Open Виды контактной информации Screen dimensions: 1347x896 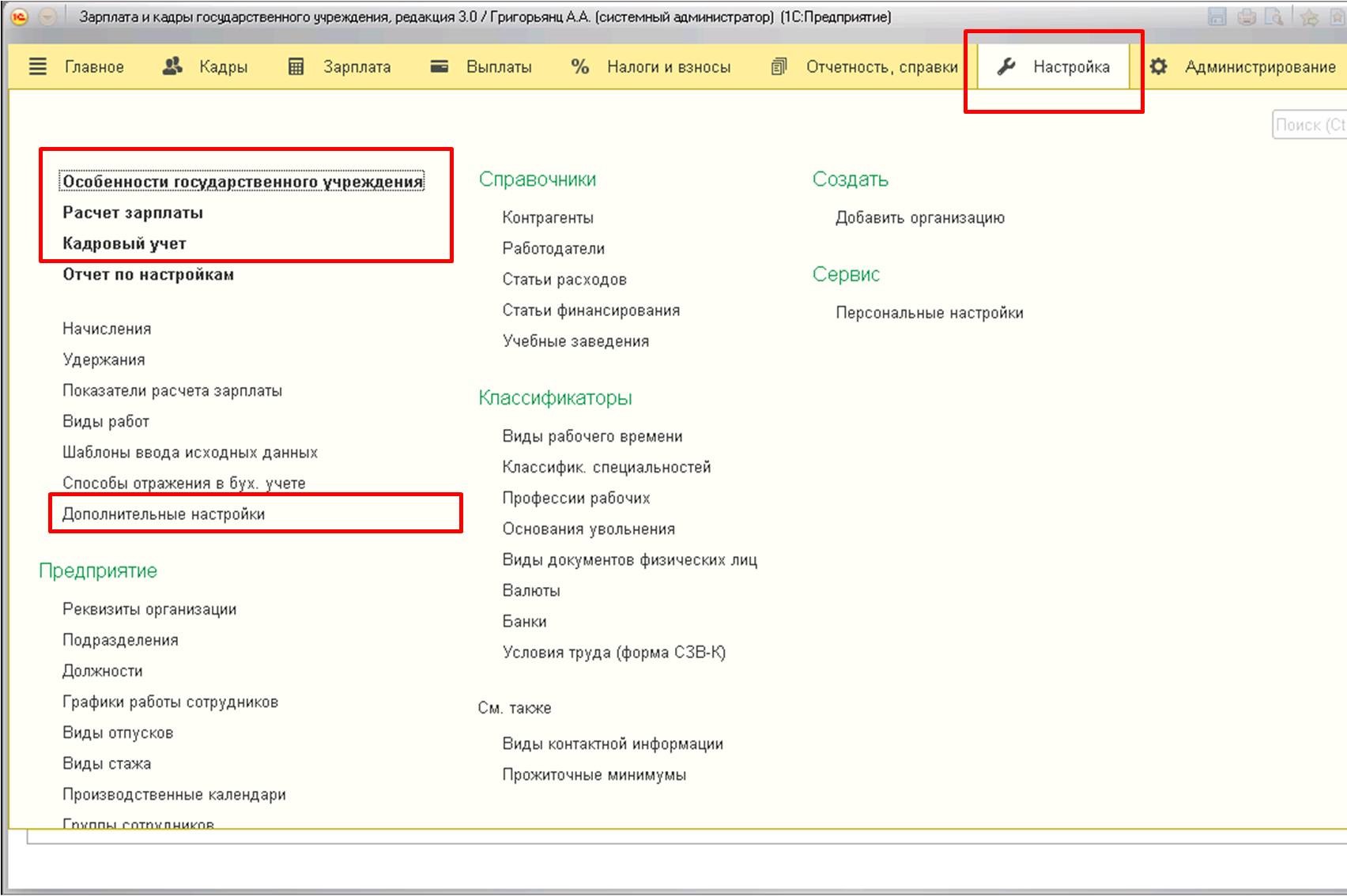(613, 744)
